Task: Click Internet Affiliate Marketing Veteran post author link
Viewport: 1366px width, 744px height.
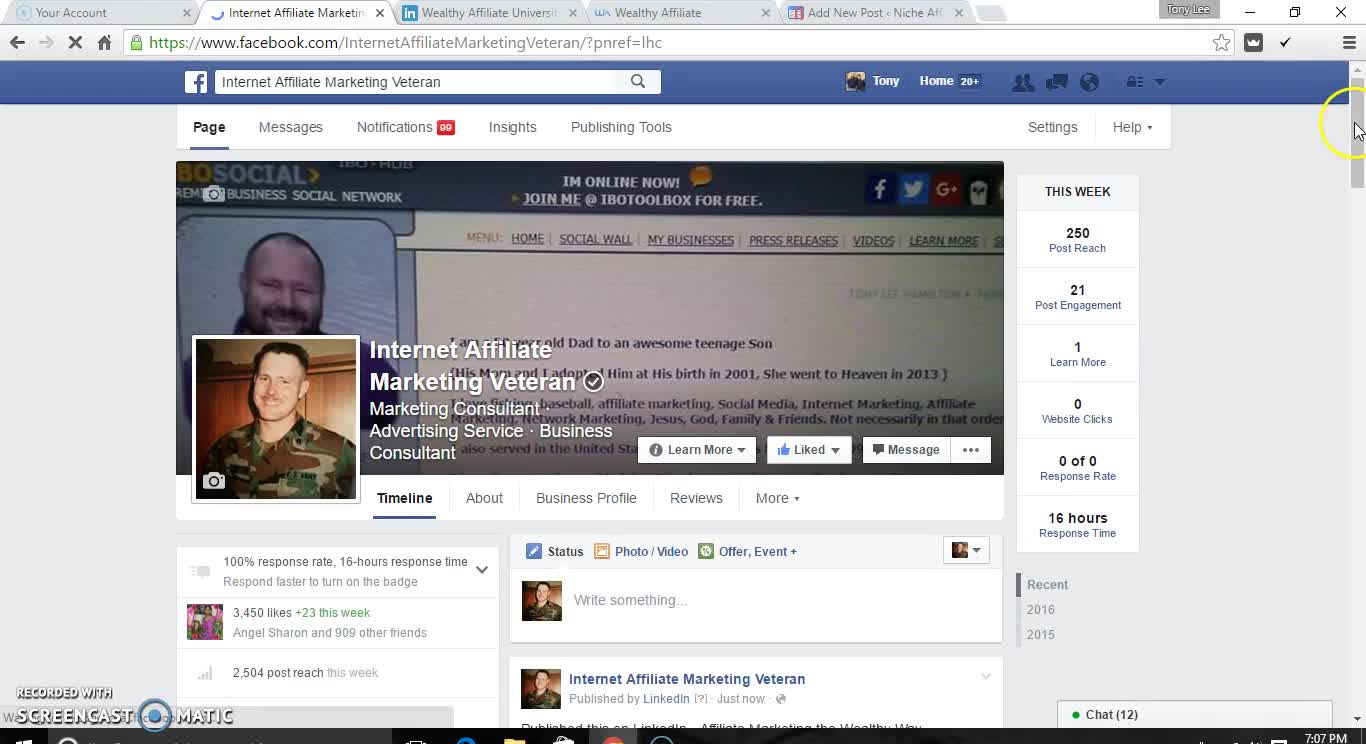Action: pyautogui.click(x=687, y=679)
